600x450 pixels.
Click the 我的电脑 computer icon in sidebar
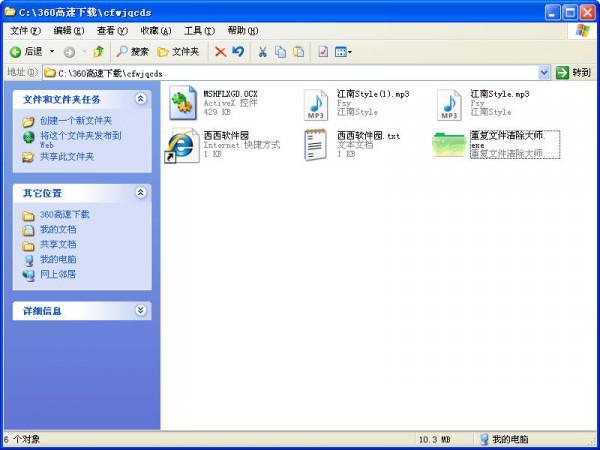pos(28,260)
